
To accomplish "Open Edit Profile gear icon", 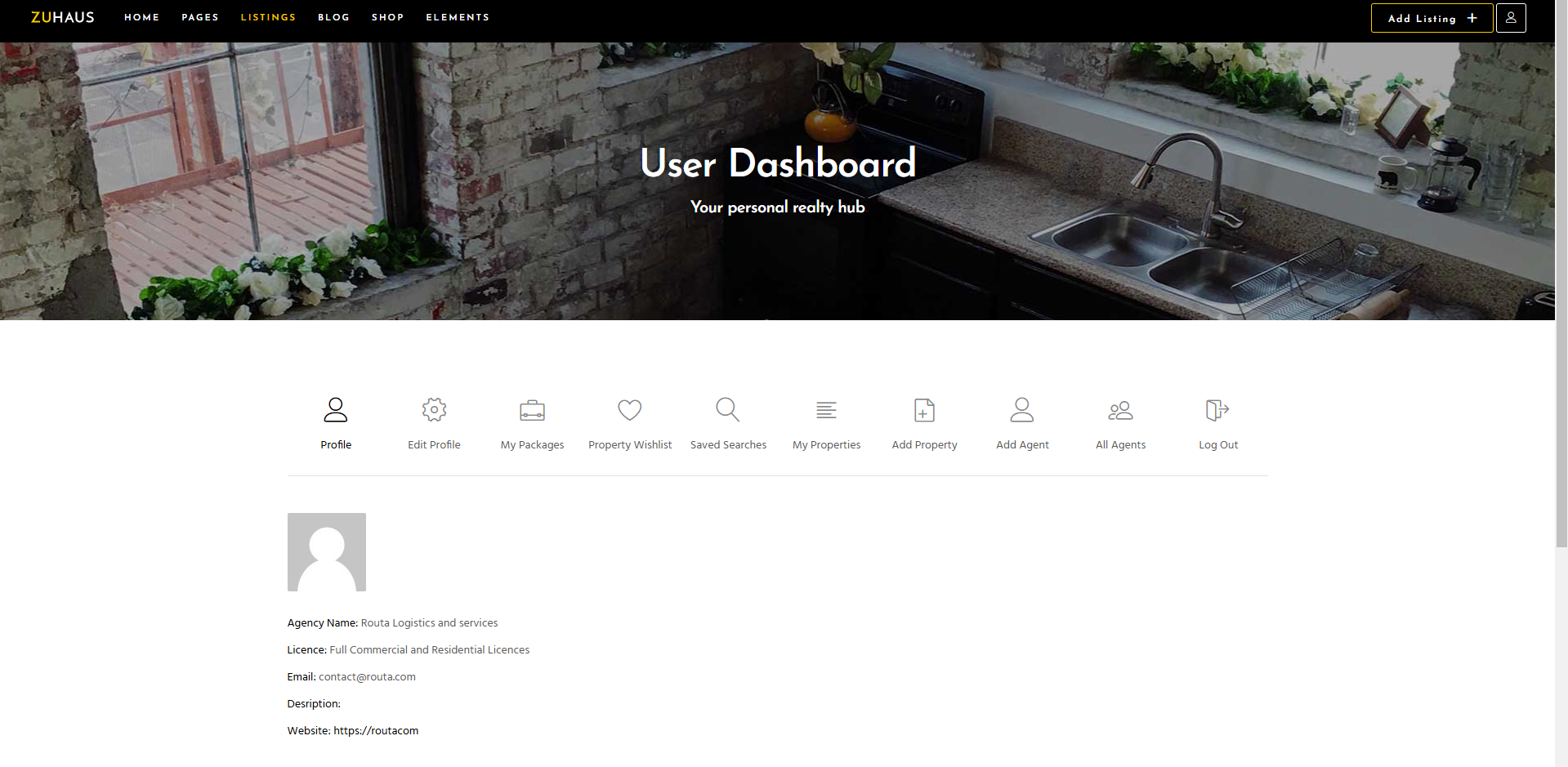I will [x=434, y=409].
